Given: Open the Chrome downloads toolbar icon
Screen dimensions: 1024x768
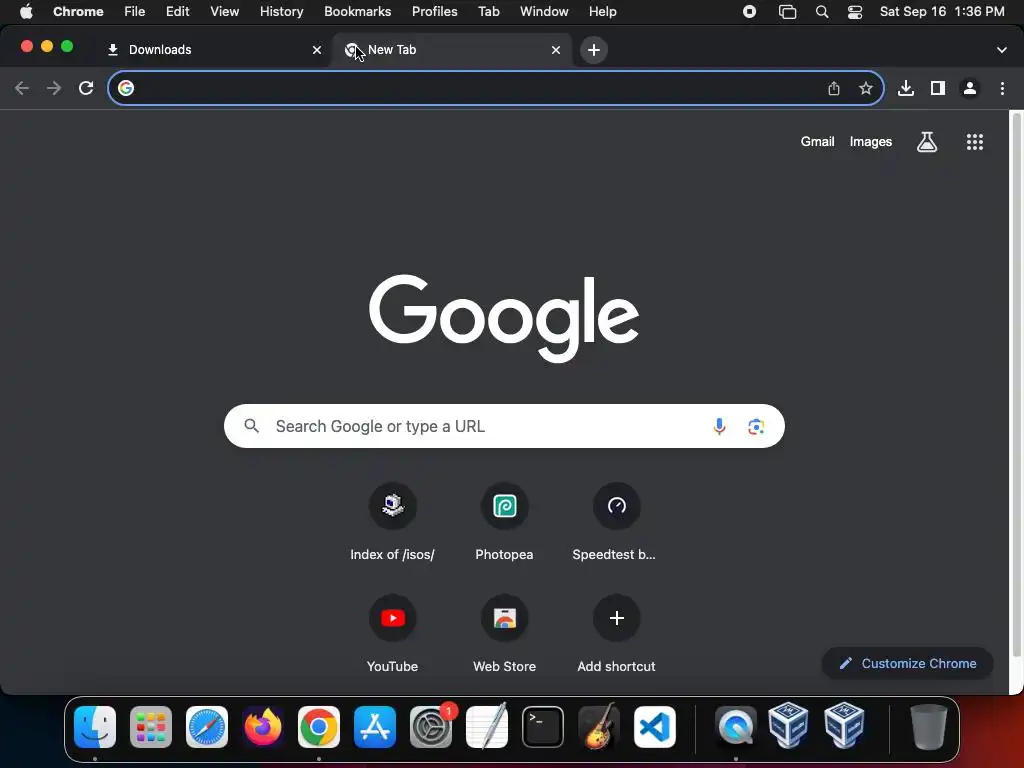Looking at the screenshot, I should tap(906, 88).
